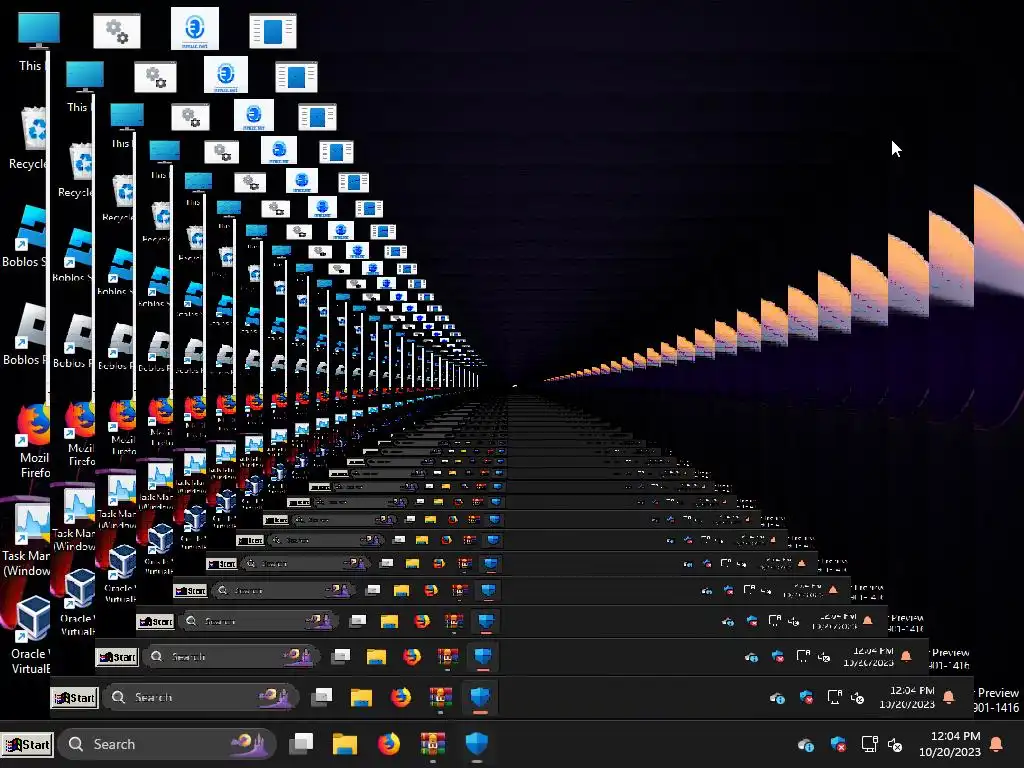The width and height of the screenshot is (1024, 768).
Task: Click the Start button on the bottom taskbar
Action: (x=27, y=744)
